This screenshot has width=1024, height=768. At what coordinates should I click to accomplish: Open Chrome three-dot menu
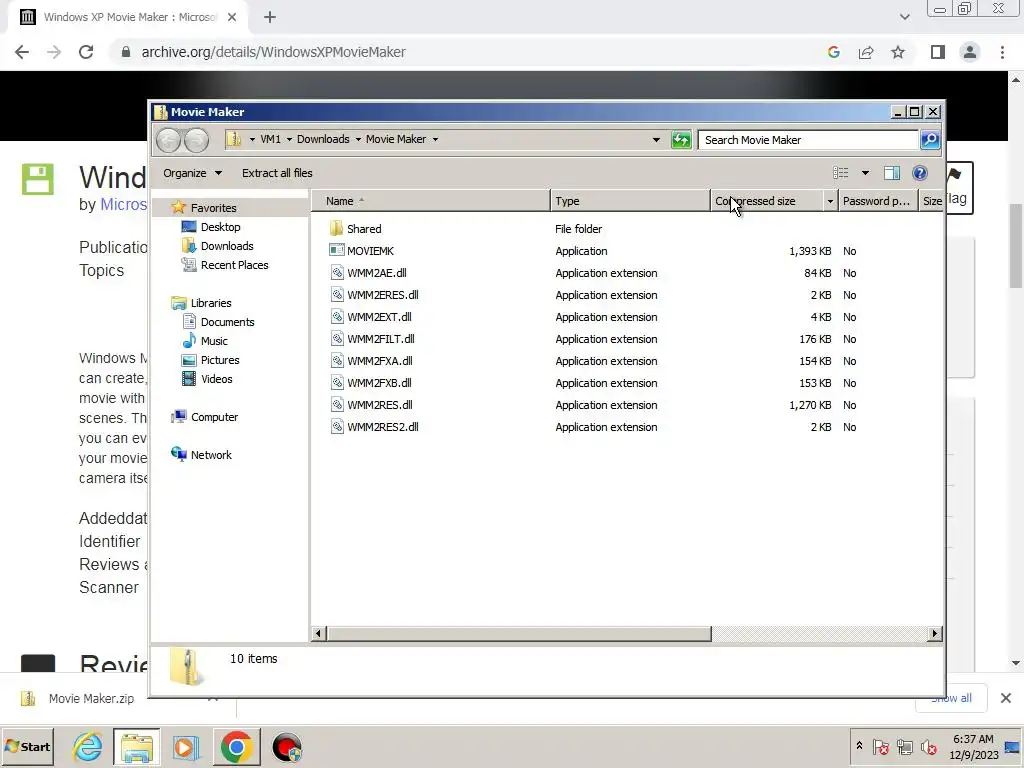click(1002, 52)
